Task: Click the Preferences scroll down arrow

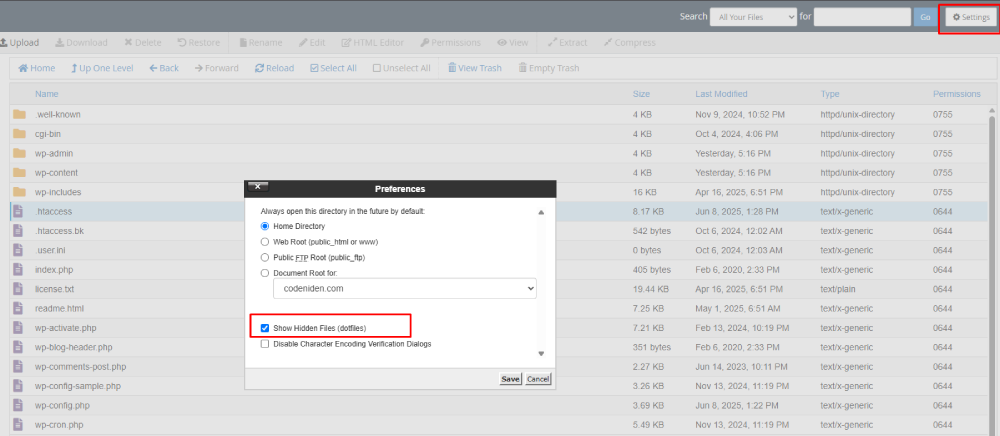Action: (541, 353)
